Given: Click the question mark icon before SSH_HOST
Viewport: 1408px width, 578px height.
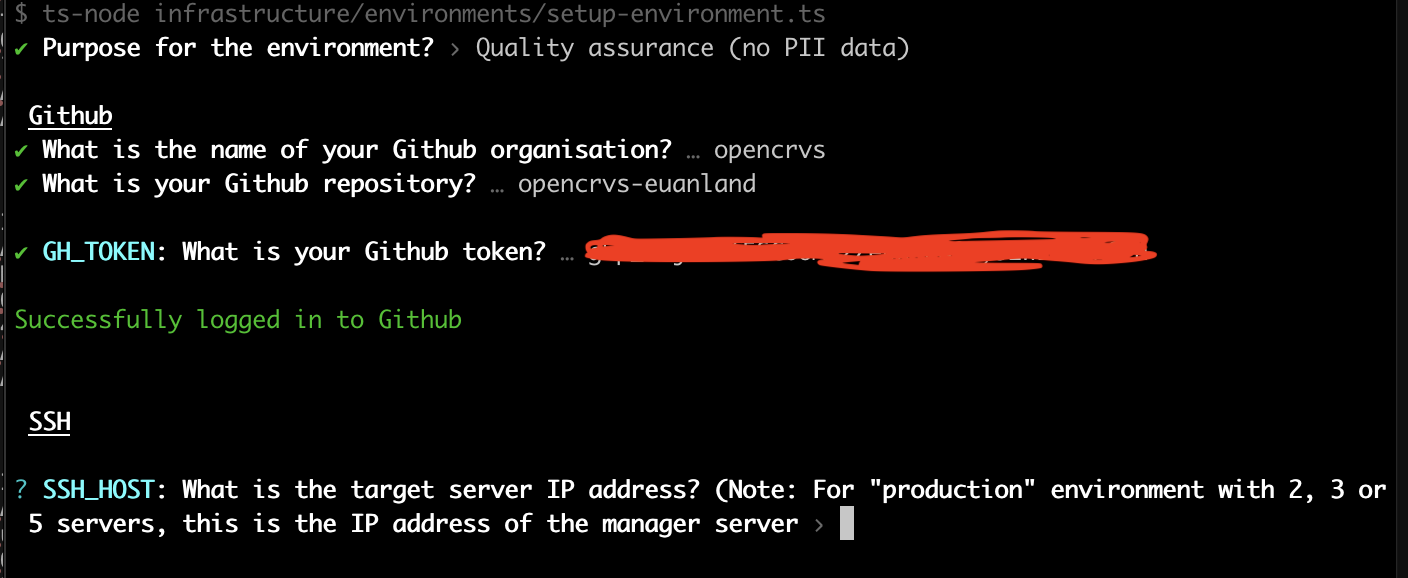Looking at the screenshot, I should [21, 490].
